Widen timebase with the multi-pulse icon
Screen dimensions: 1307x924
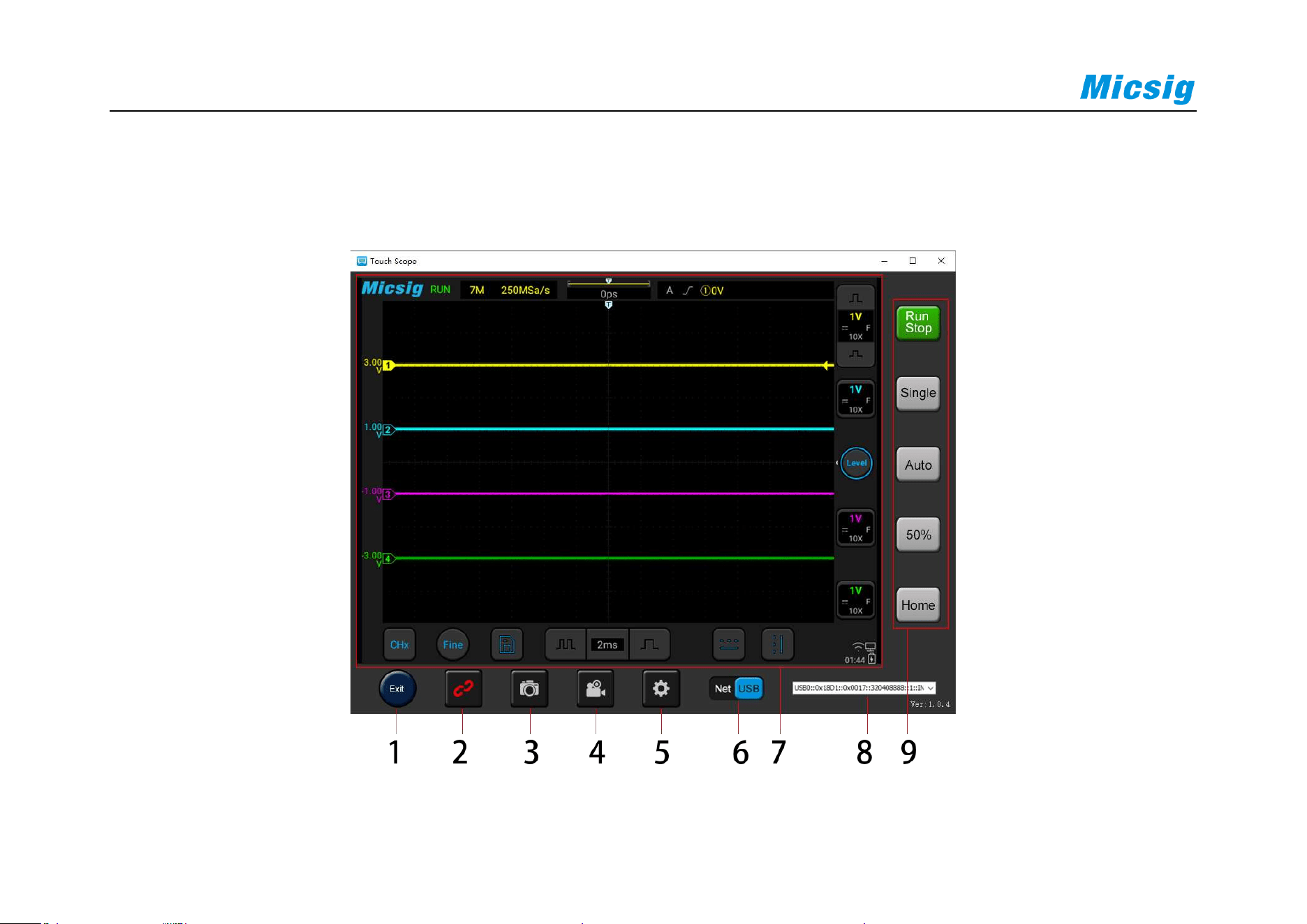[x=566, y=645]
